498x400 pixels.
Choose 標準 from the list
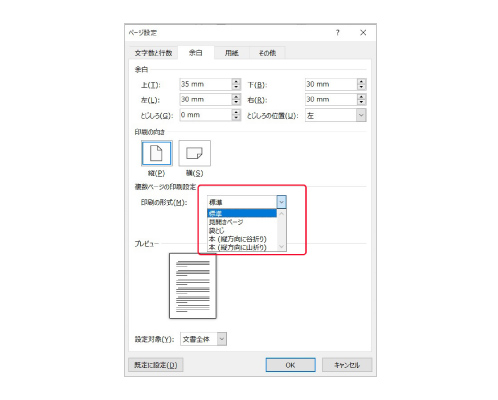242,213
